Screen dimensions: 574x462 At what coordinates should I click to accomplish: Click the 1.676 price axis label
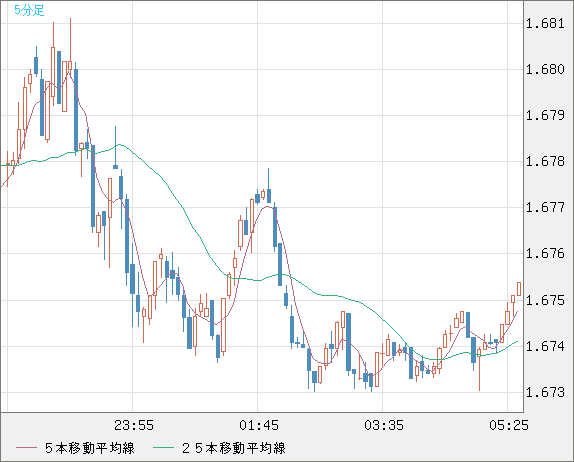(545, 253)
